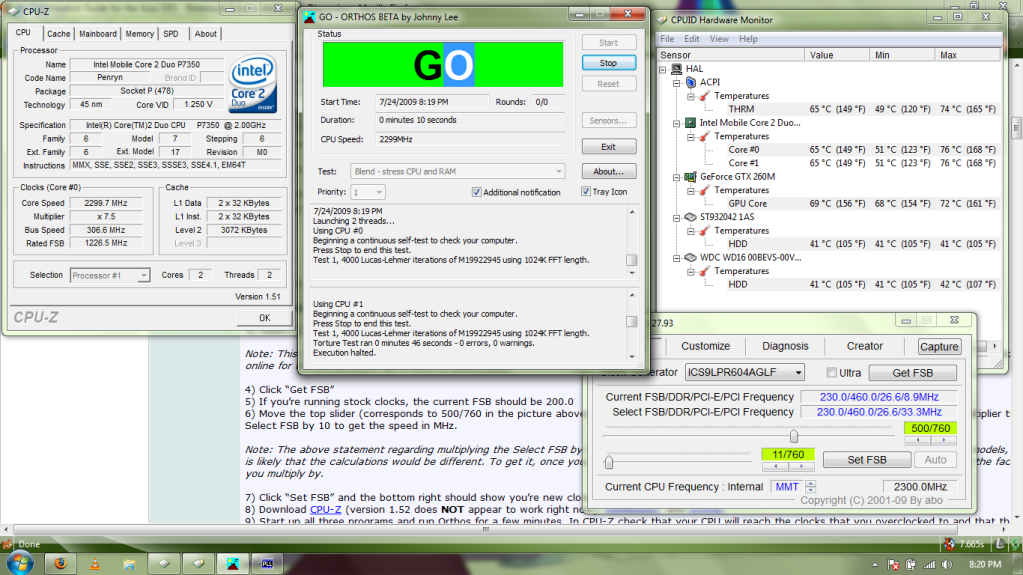Image resolution: width=1023 pixels, height=575 pixels.
Task: Open File menu in Hardware Monitor
Action: tap(667, 39)
